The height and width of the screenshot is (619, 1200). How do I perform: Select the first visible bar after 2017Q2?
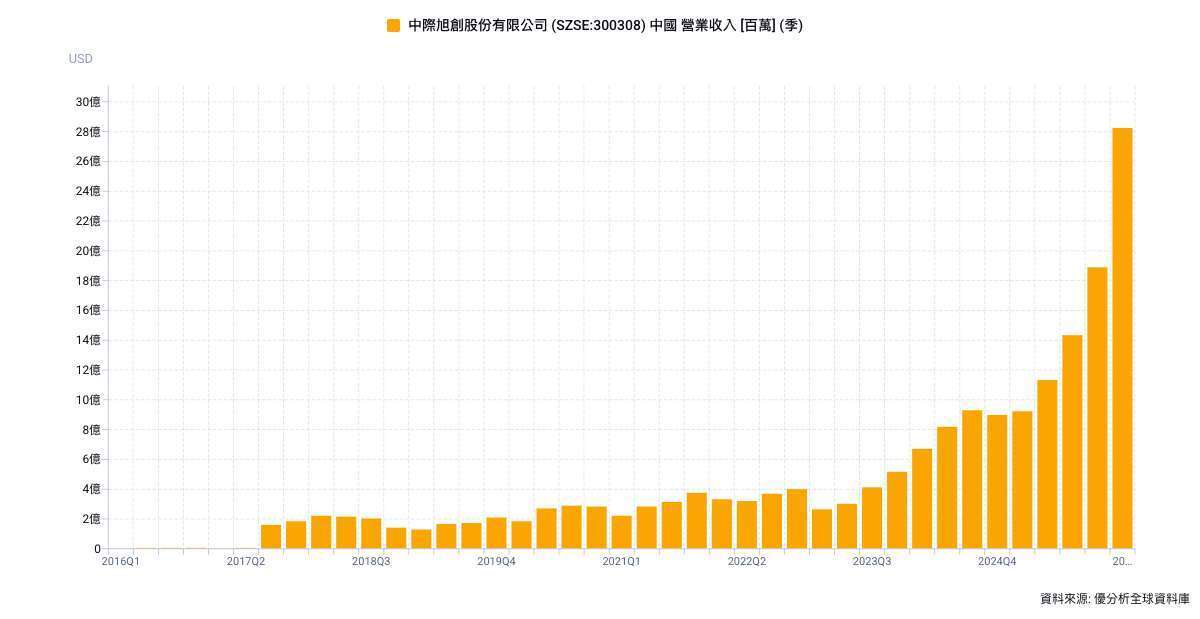coord(271,536)
